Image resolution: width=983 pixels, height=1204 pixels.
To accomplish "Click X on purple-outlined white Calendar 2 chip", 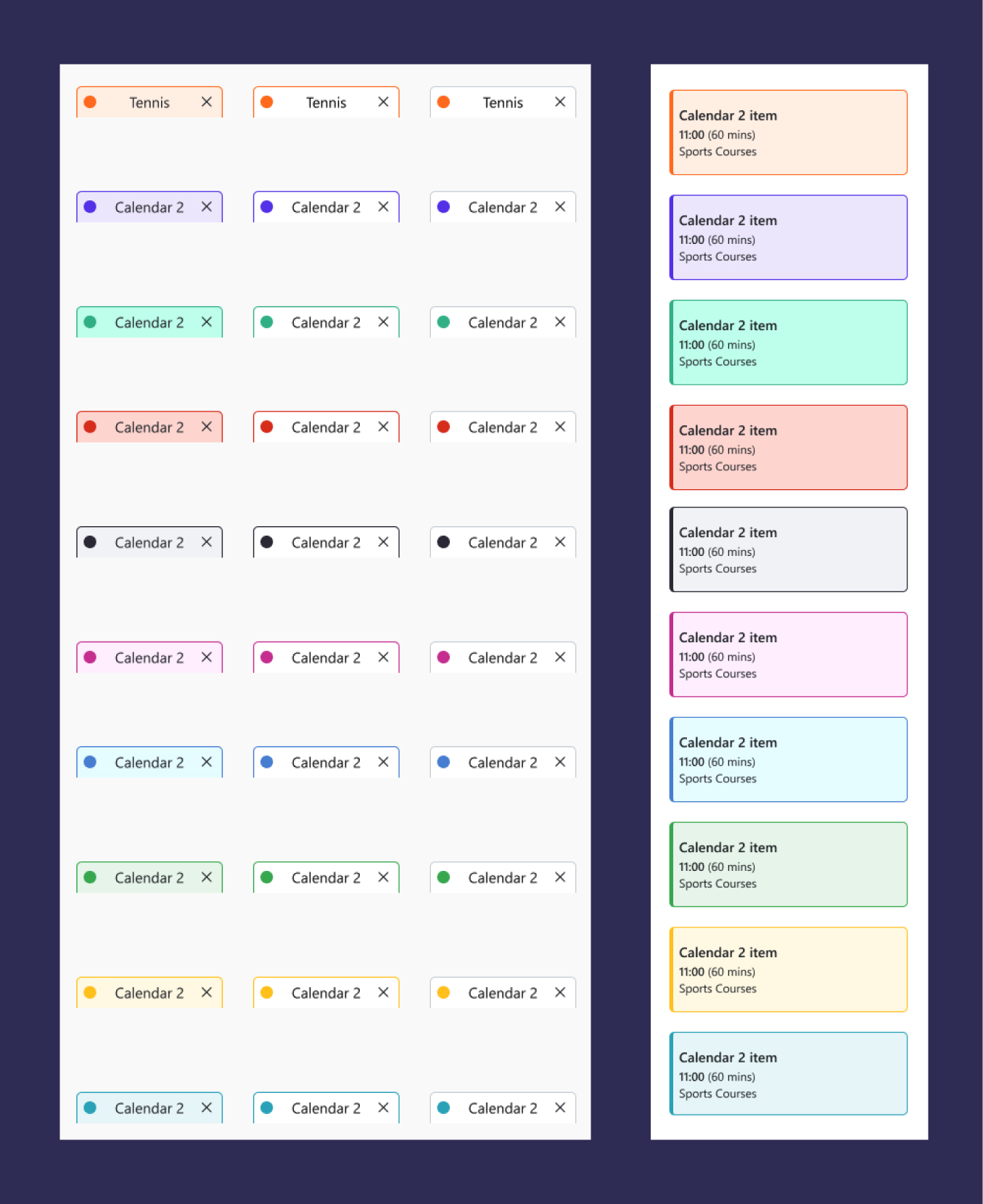I will [383, 207].
